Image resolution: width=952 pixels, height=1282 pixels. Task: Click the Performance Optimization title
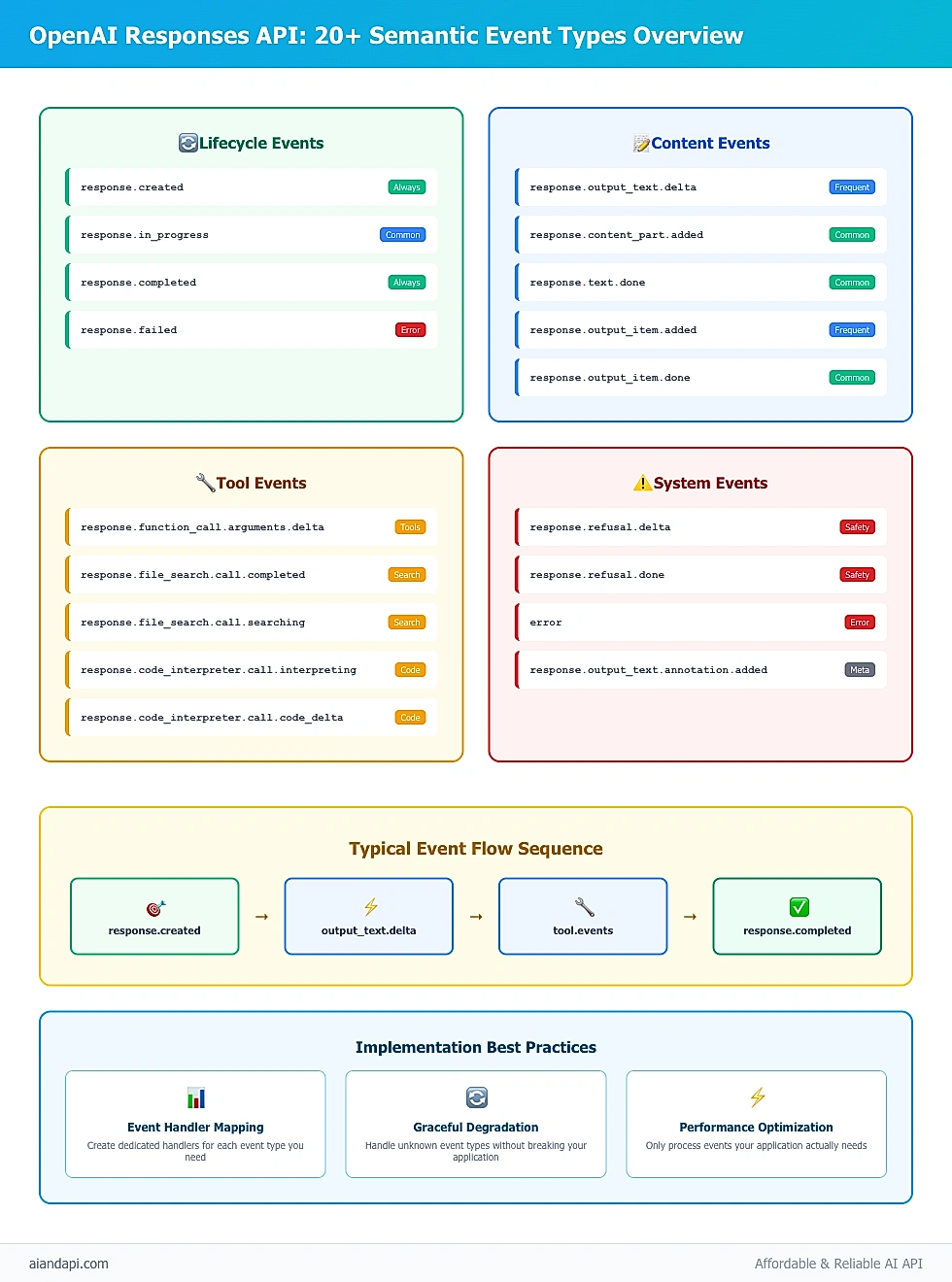point(757,1128)
